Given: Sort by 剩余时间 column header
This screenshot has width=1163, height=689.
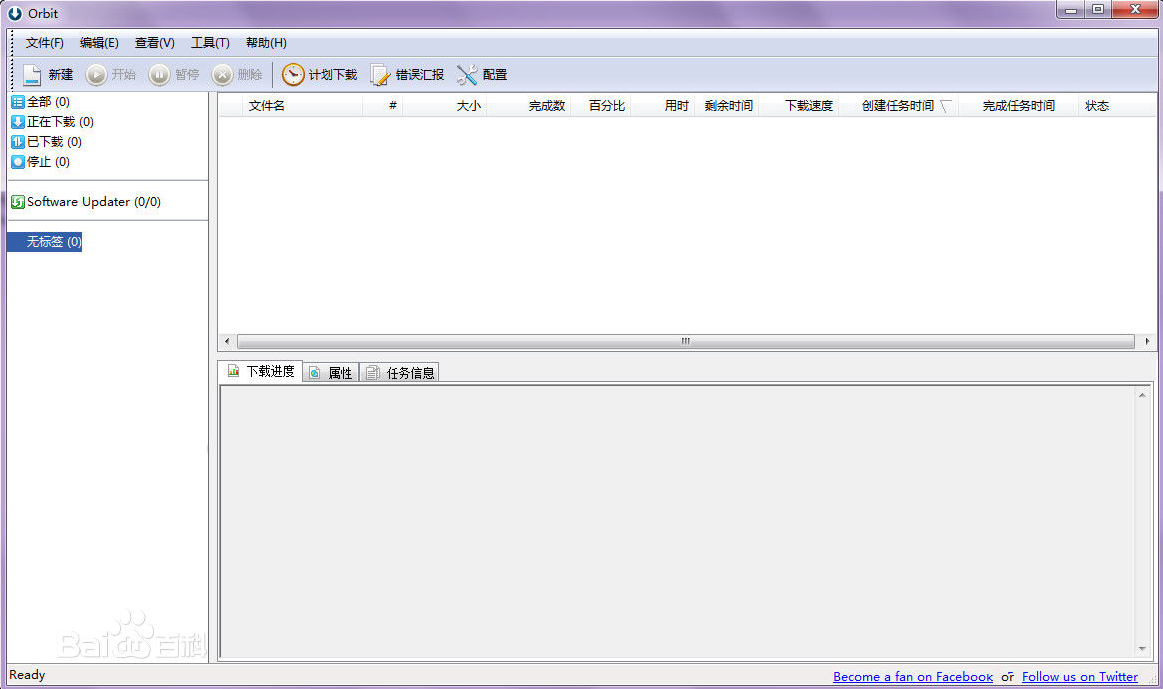Looking at the screenshot, I should coord(728,106).
